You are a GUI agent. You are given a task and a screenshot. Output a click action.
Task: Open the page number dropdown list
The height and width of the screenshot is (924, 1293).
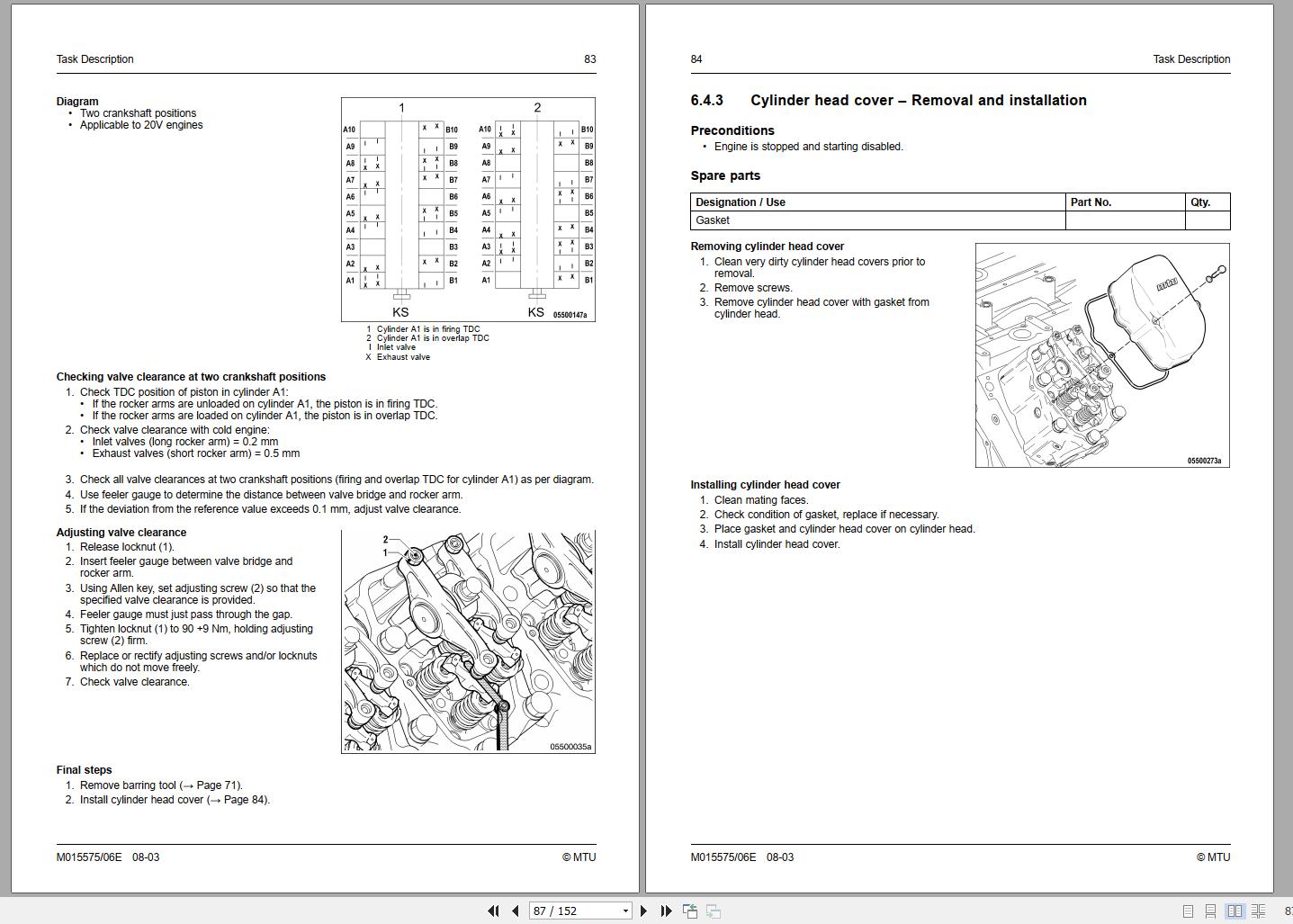pyautogui.click(x=626, y=911)
